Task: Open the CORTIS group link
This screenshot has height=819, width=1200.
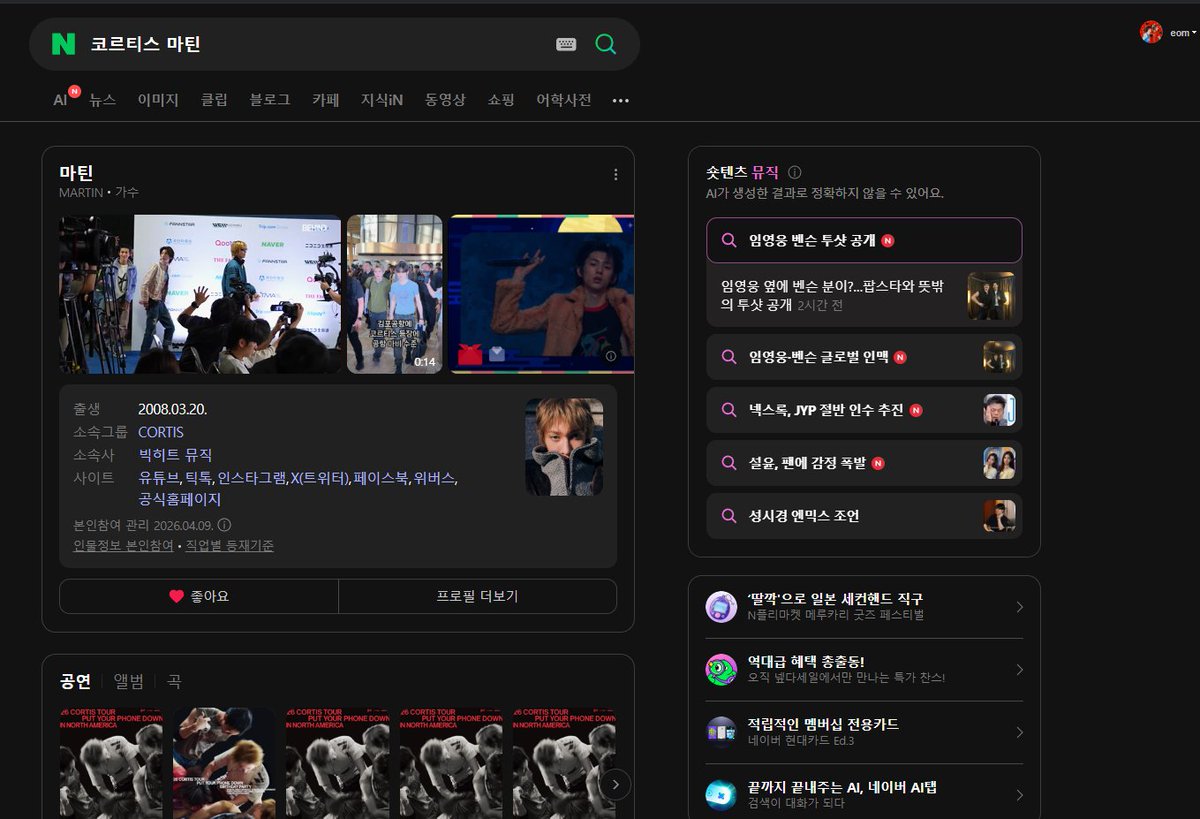Action: point(162,431)
